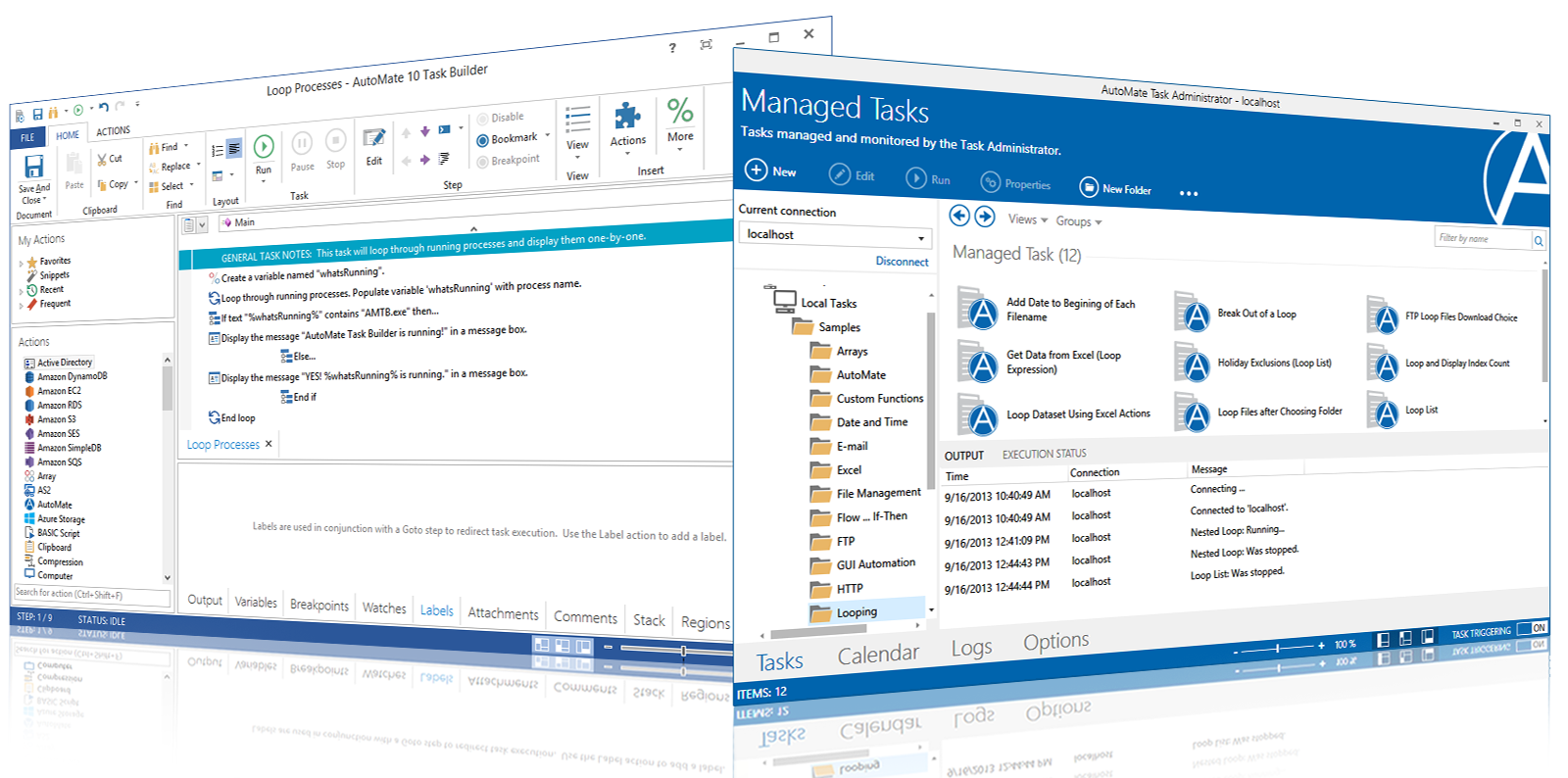Open the Actions puzzle piece icon
The width and height of the screenshot is (1568, 778).
tap(627, 118)
